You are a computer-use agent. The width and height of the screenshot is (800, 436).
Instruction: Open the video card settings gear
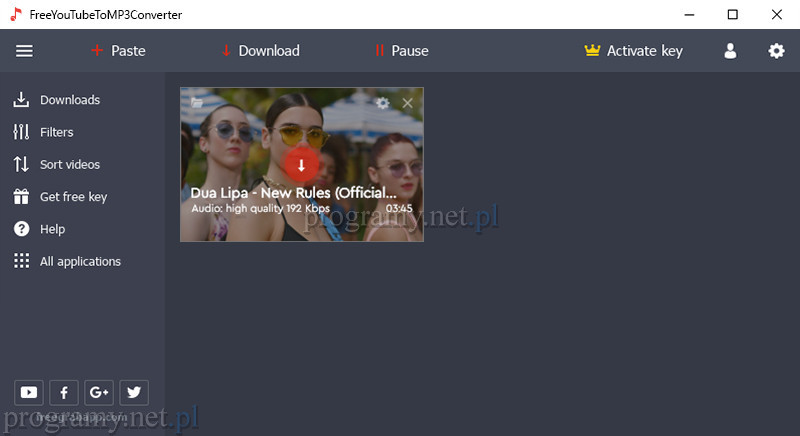[382, 103]
